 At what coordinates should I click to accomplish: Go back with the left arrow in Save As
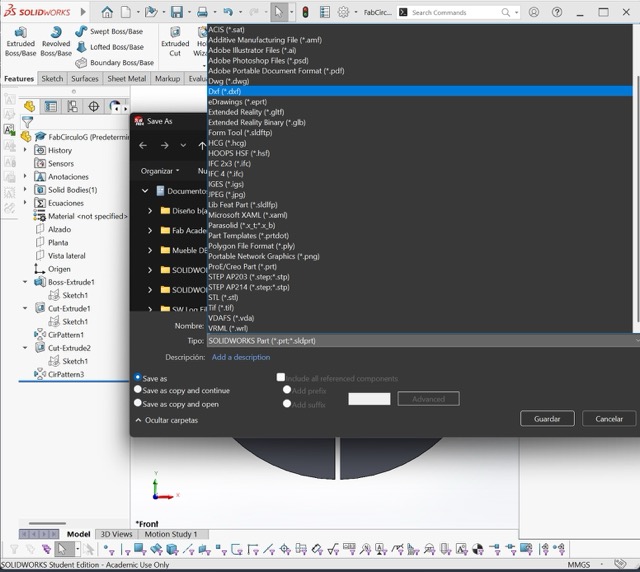point(143,145)
